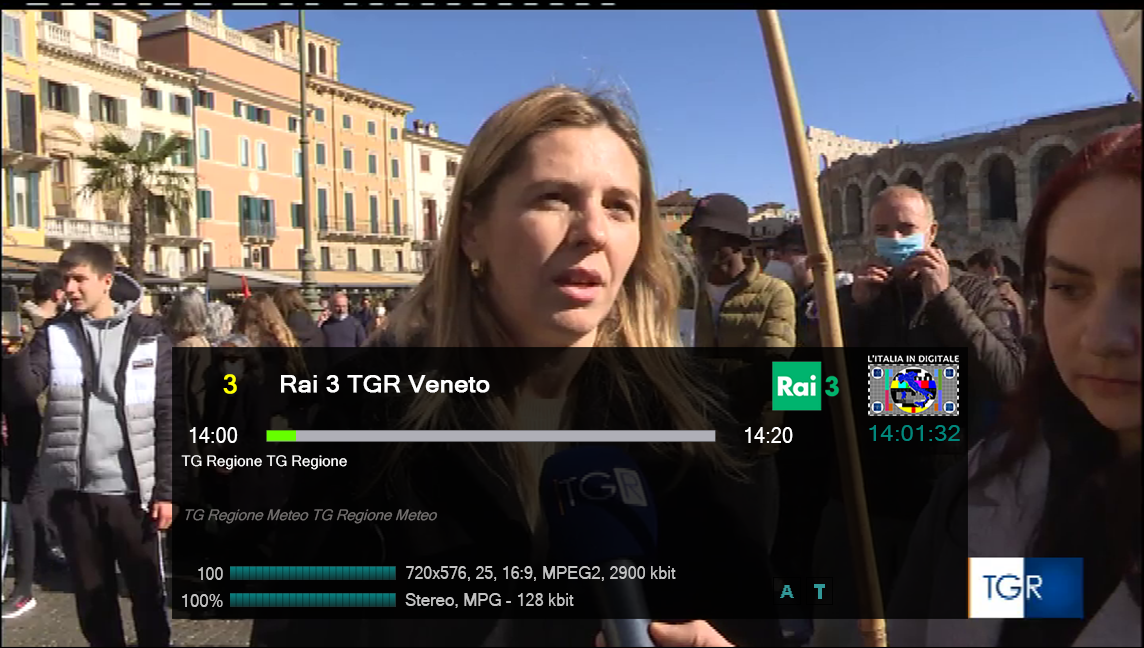Open current program TG Regione details
1144x648 pixels.
[x=264, y=461]
